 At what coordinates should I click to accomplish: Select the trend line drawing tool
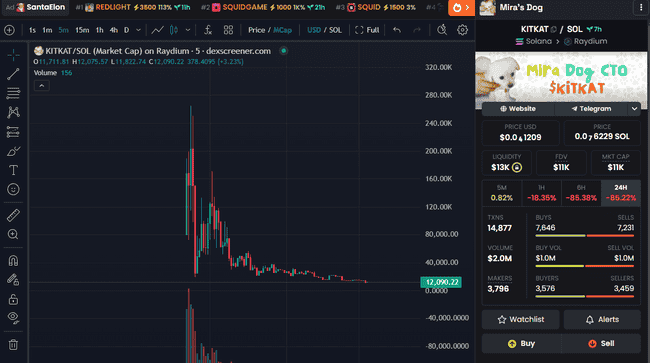click(13, 74)
